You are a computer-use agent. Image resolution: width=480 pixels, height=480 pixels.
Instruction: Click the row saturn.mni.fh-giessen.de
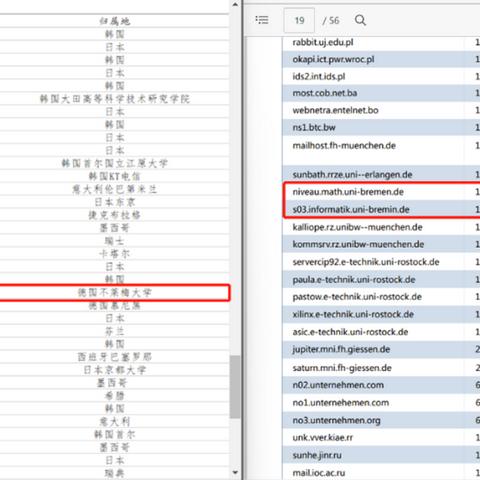[381, 368]
